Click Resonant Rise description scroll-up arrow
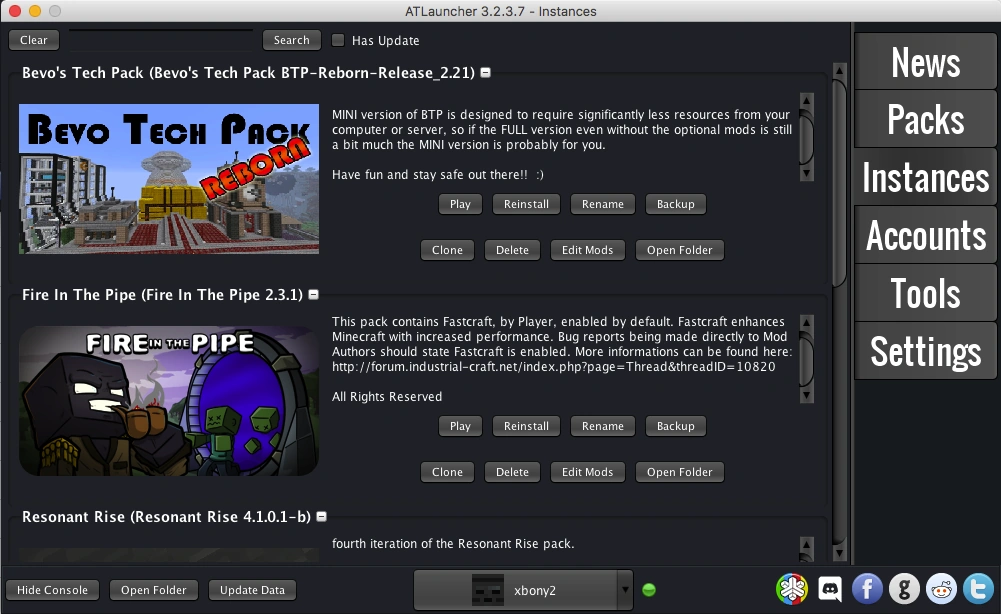 tap(807, 544)
